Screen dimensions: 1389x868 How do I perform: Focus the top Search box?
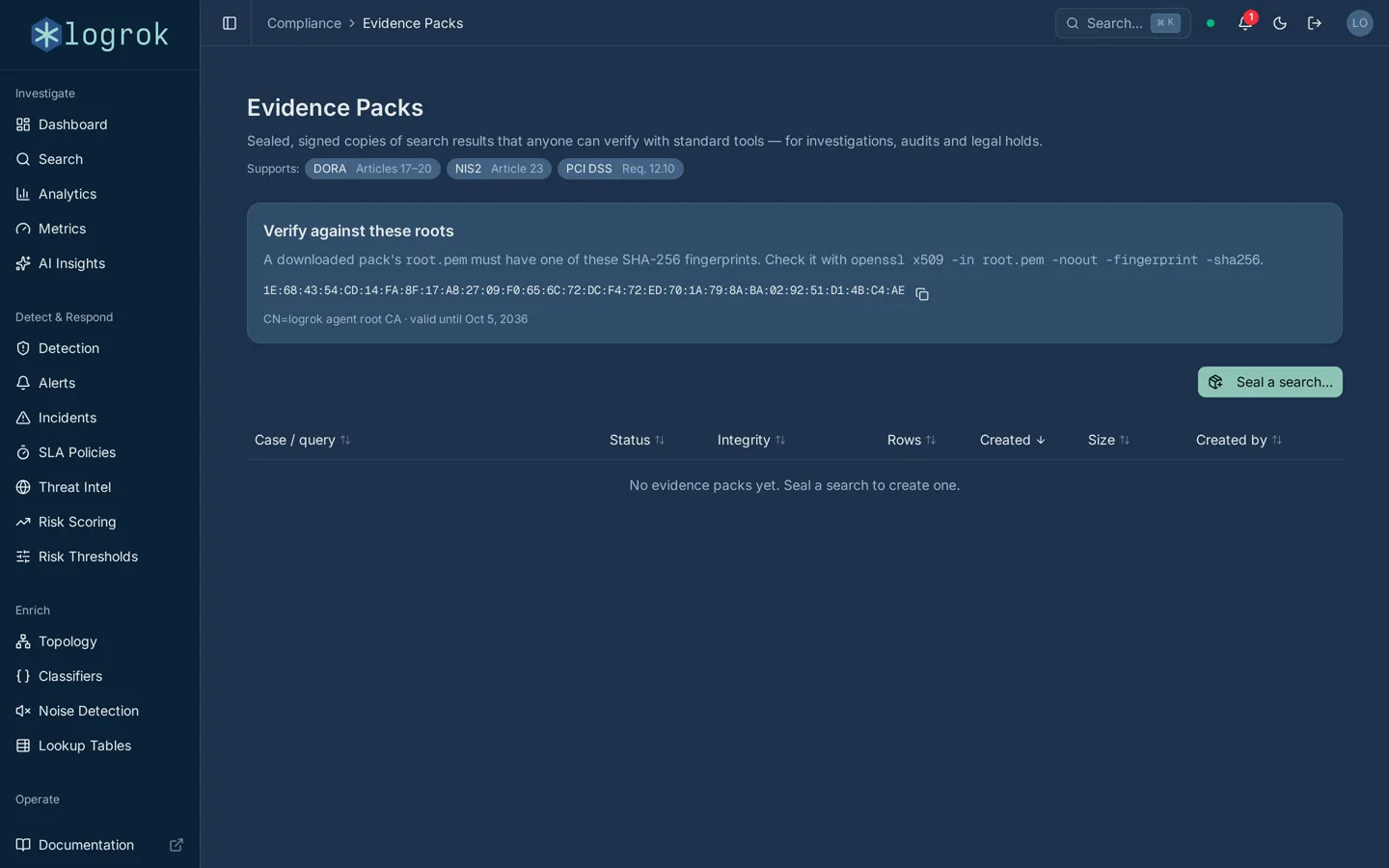click(x=1123, y=23)
